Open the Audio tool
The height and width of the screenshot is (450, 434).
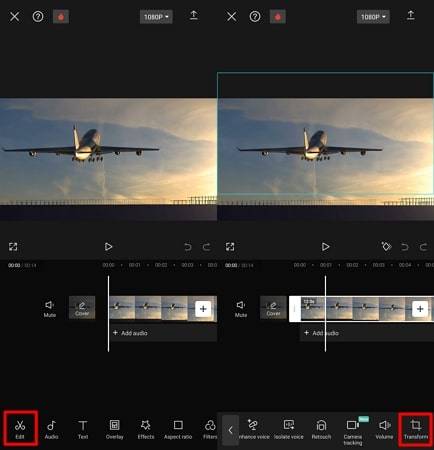pos(51,429)
